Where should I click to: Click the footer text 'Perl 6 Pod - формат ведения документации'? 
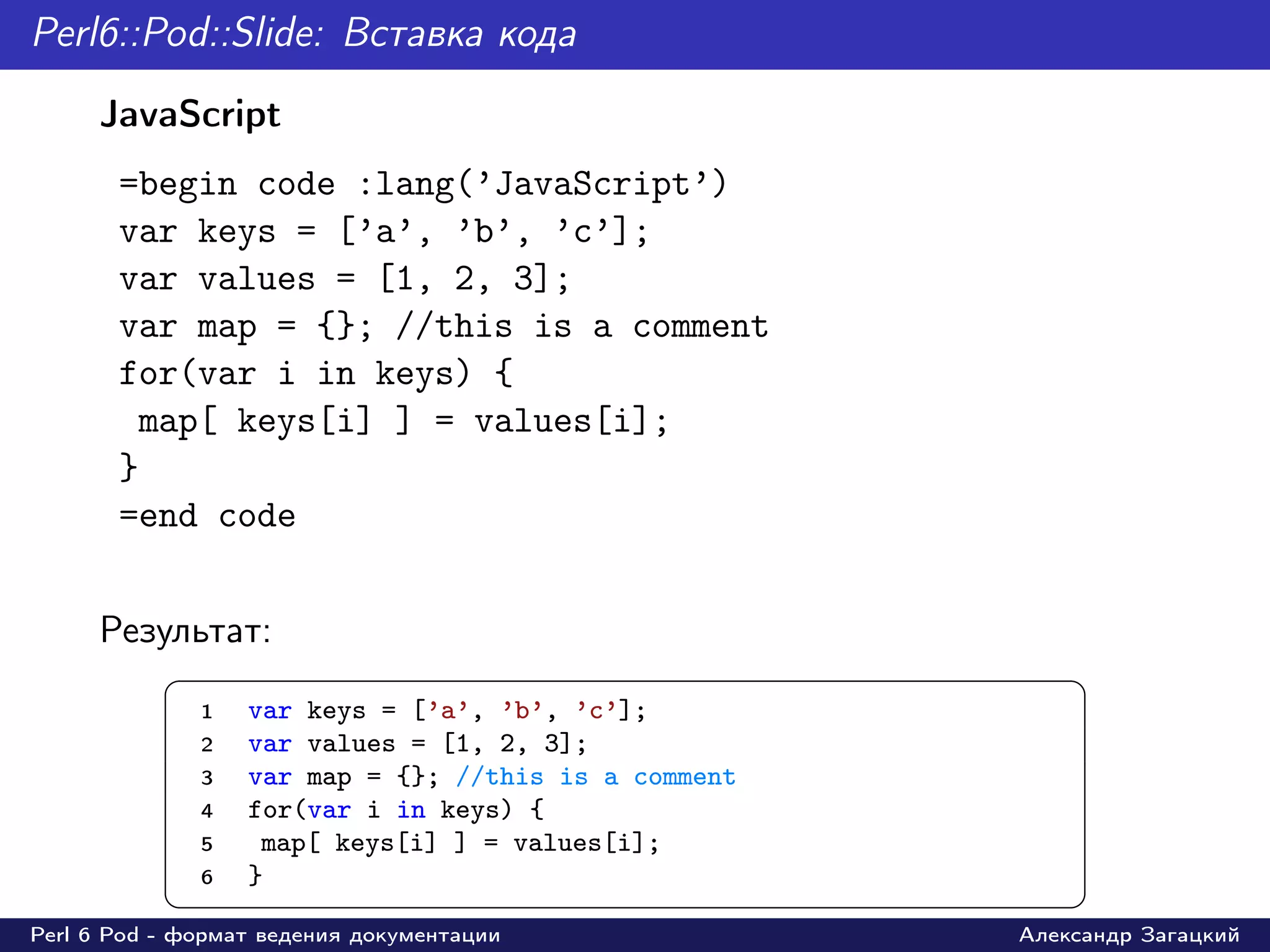pos(265,935)
